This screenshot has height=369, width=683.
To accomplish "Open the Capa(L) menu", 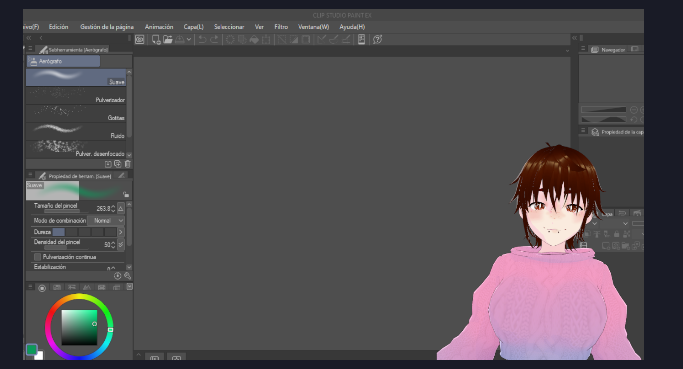I will click(x=193, y=27).
